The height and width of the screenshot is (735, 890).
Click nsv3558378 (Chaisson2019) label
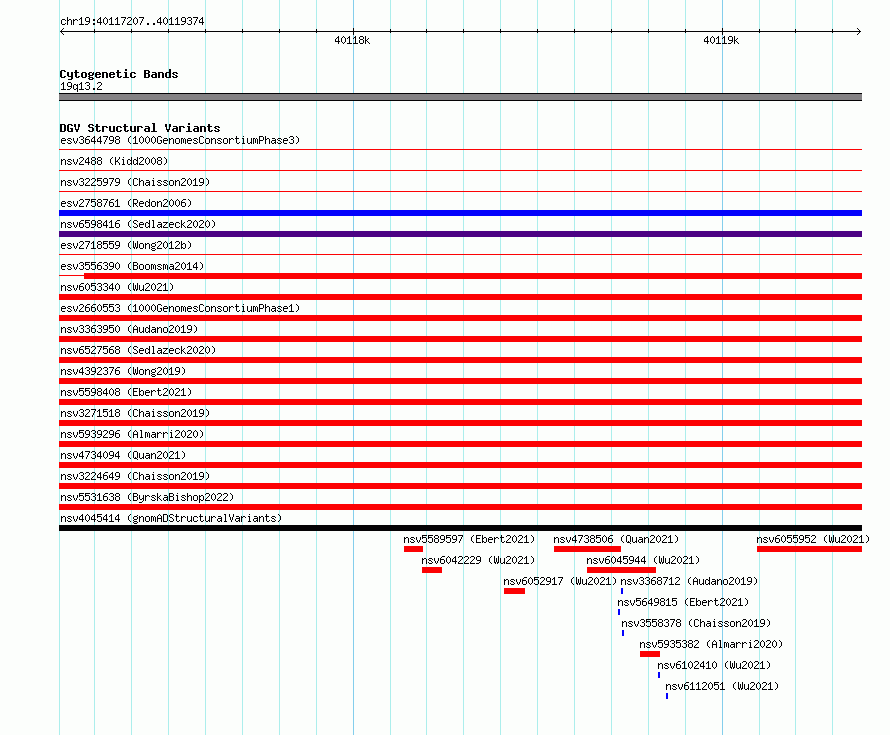coord(696,623)
